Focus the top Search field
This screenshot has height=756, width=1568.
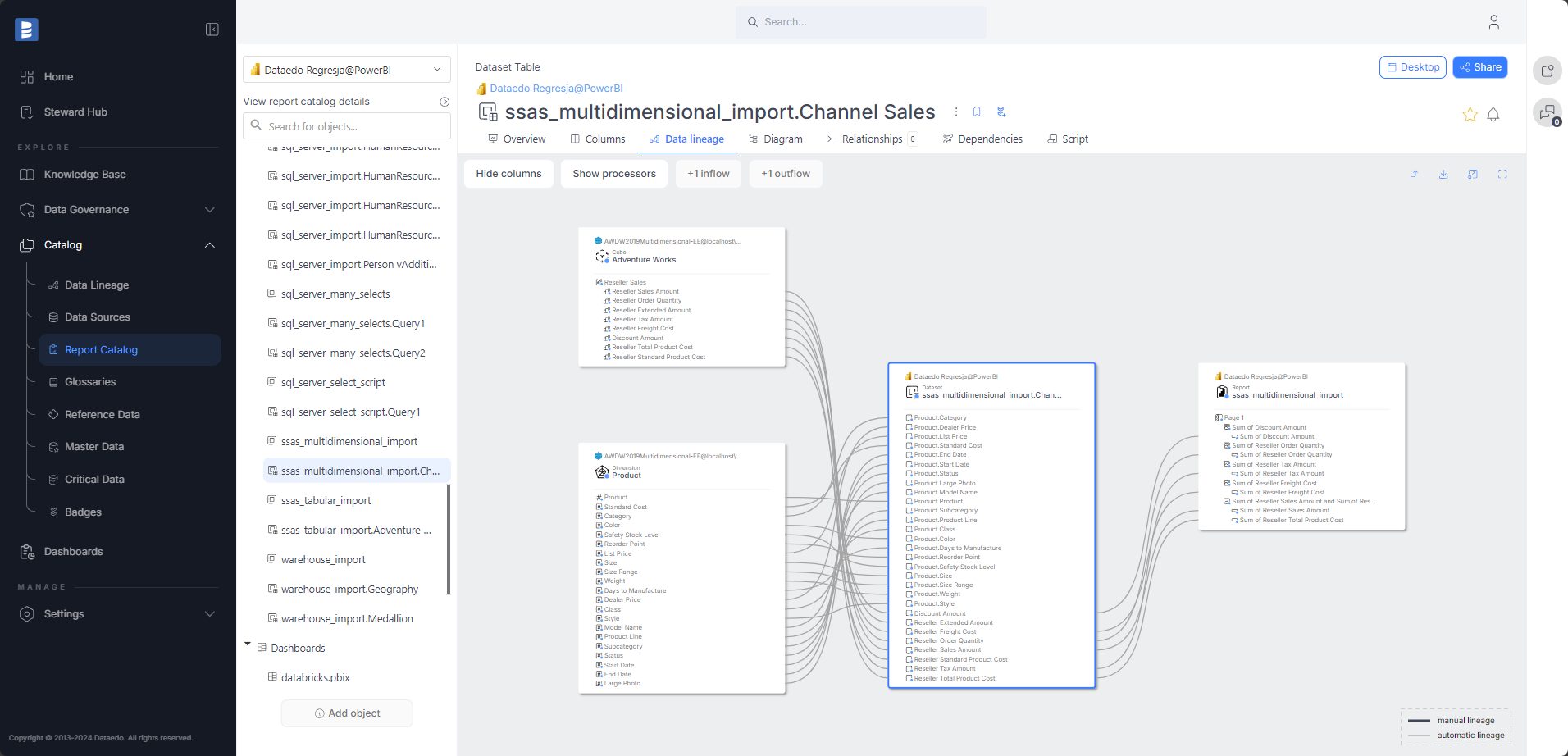861,22
